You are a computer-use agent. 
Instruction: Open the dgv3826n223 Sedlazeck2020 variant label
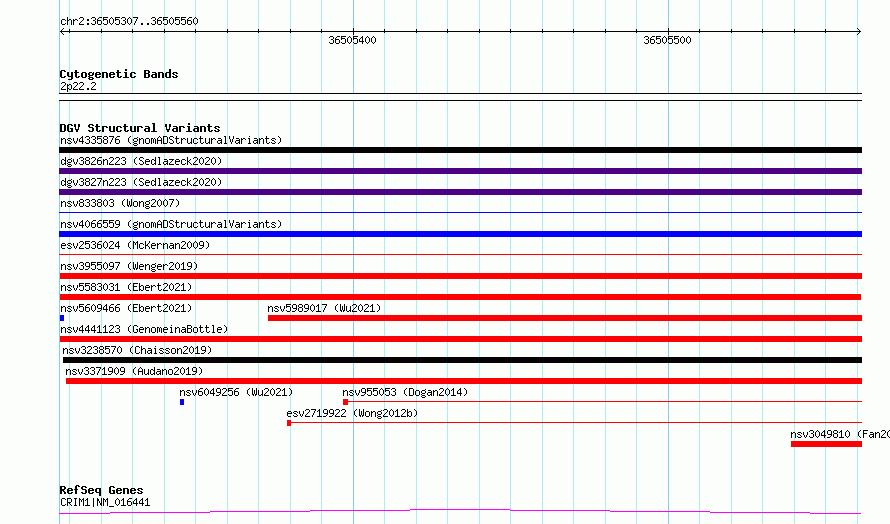click(x=141, y=161)
